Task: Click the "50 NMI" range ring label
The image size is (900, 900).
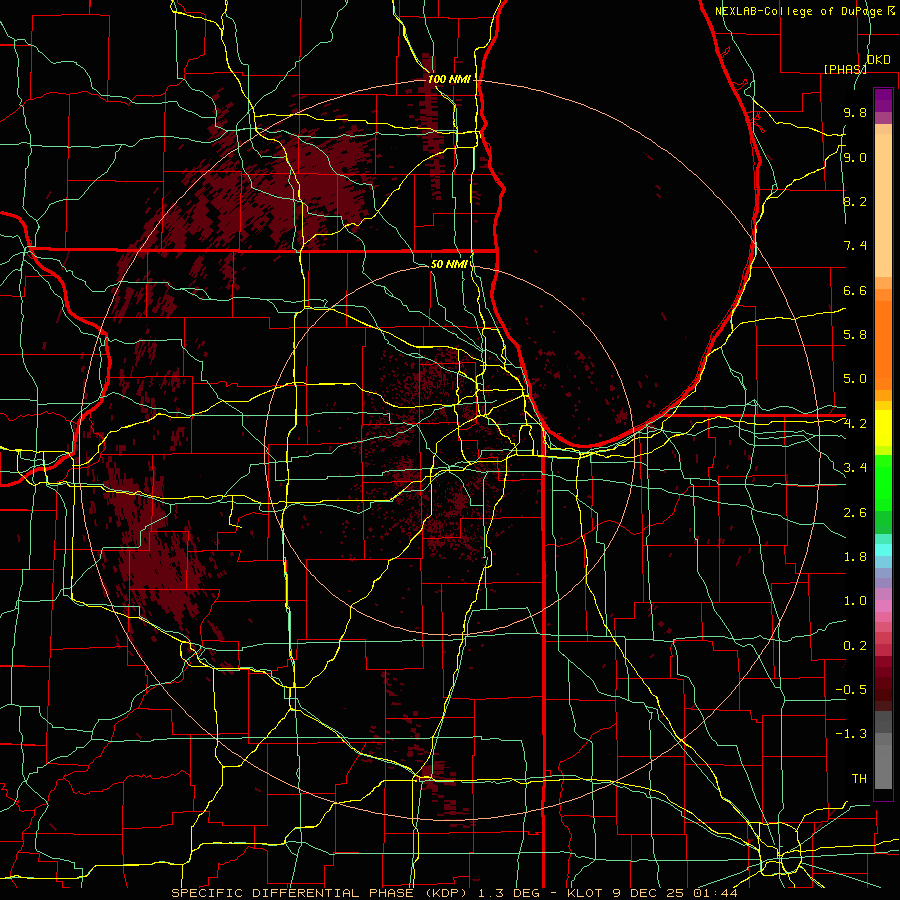Action: (449, 264)
